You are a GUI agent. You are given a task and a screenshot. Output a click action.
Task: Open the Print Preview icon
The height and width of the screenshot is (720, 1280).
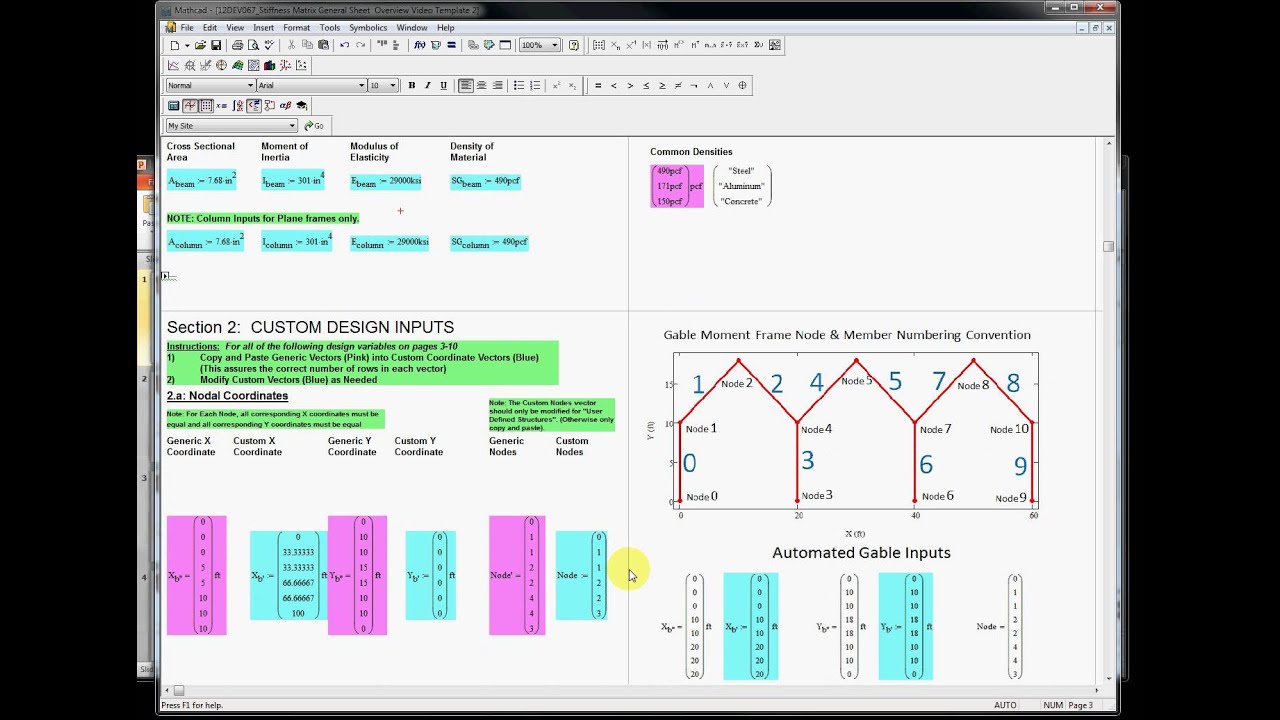pyautogui.click(x=253, y=45)
